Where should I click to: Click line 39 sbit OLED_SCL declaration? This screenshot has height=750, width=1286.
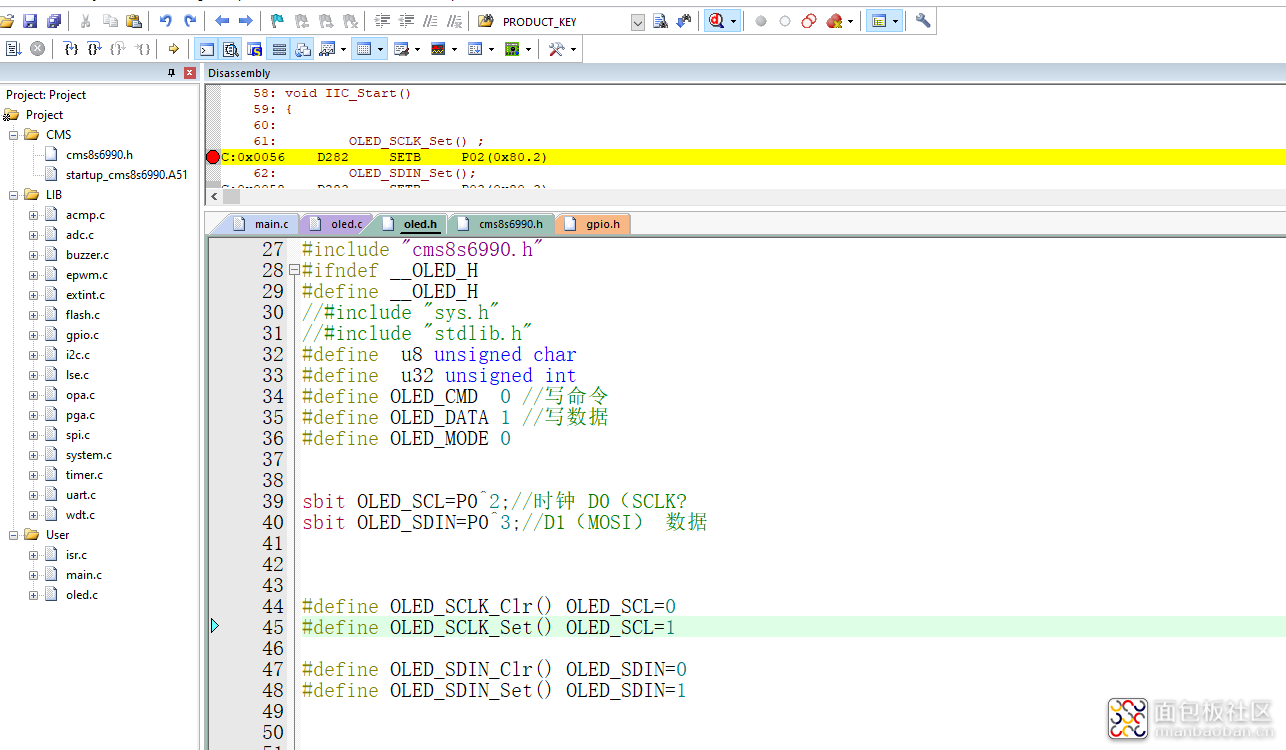click(494, 501)
